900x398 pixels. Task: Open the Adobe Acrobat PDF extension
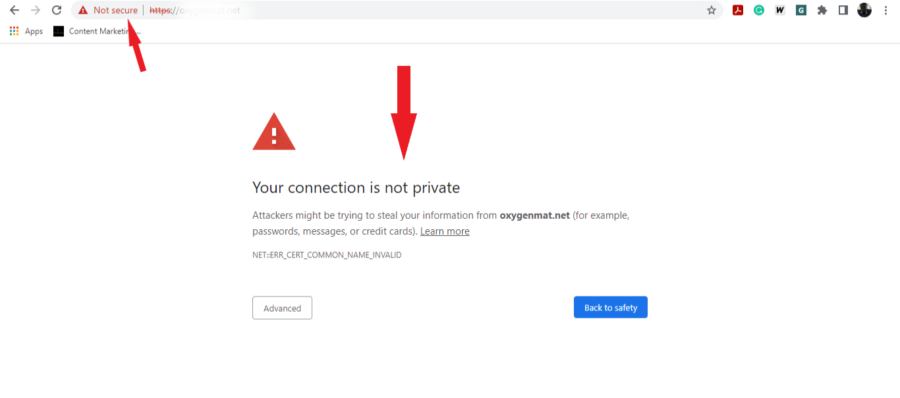tap(738, 10)
